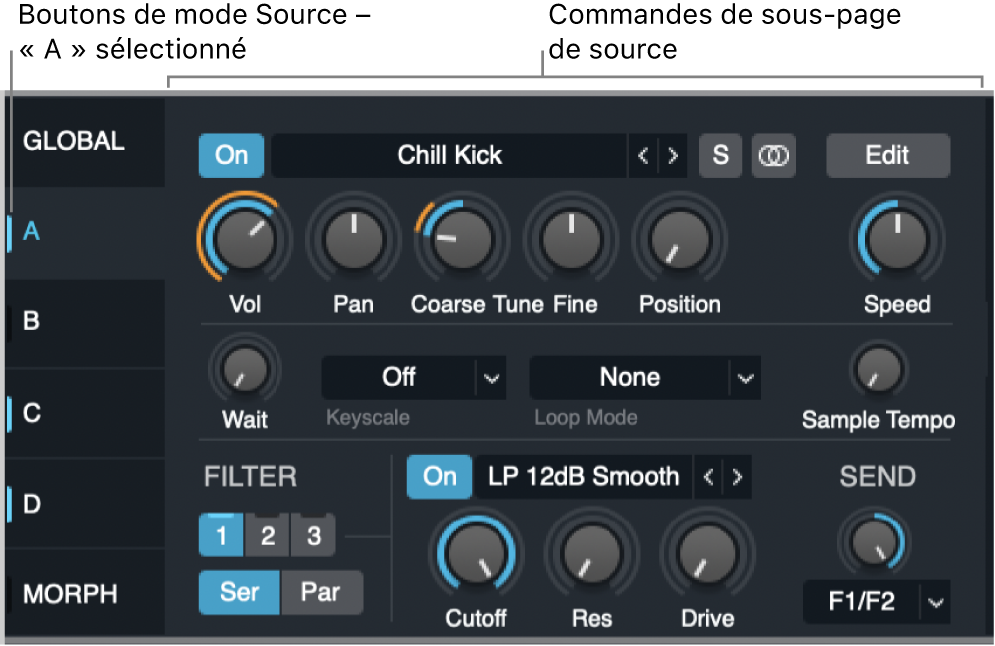The width and height of the screenshot is (995, 646).
Task: Click the SEND level knob
Action: point(876,543)
